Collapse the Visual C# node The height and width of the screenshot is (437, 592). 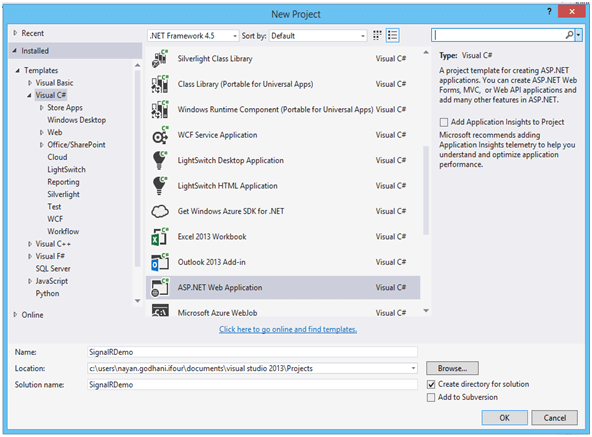[29, 95]
